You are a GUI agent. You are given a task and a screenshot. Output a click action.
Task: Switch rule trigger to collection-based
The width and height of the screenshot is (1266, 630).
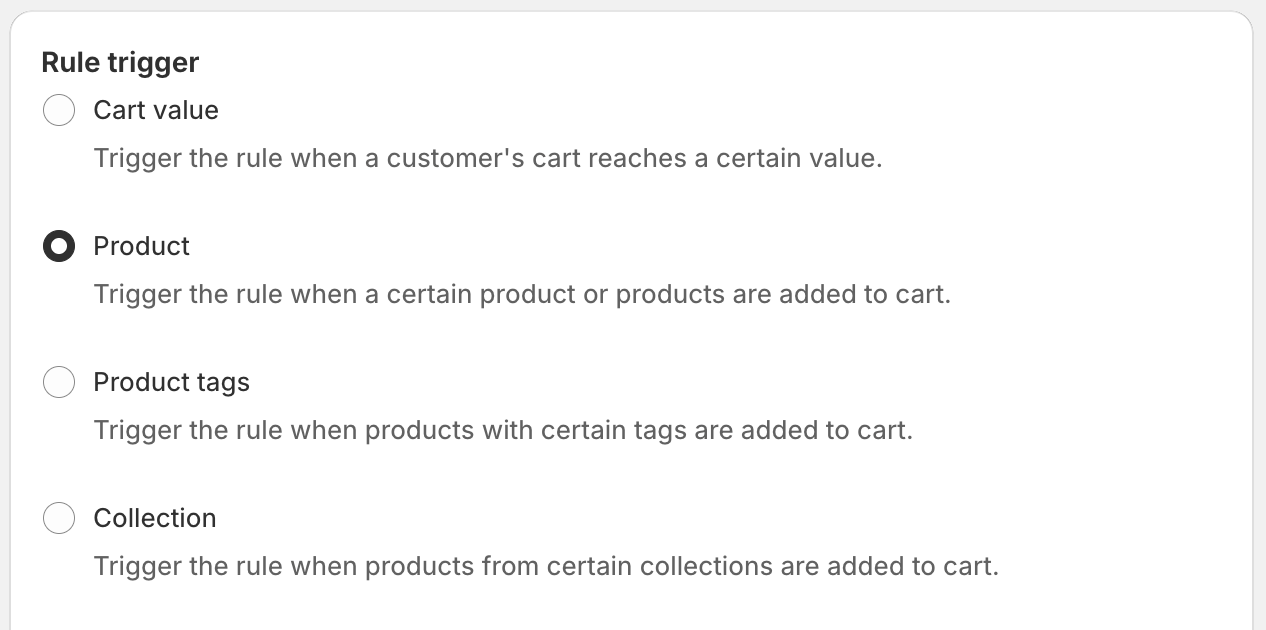click(59, 518)
